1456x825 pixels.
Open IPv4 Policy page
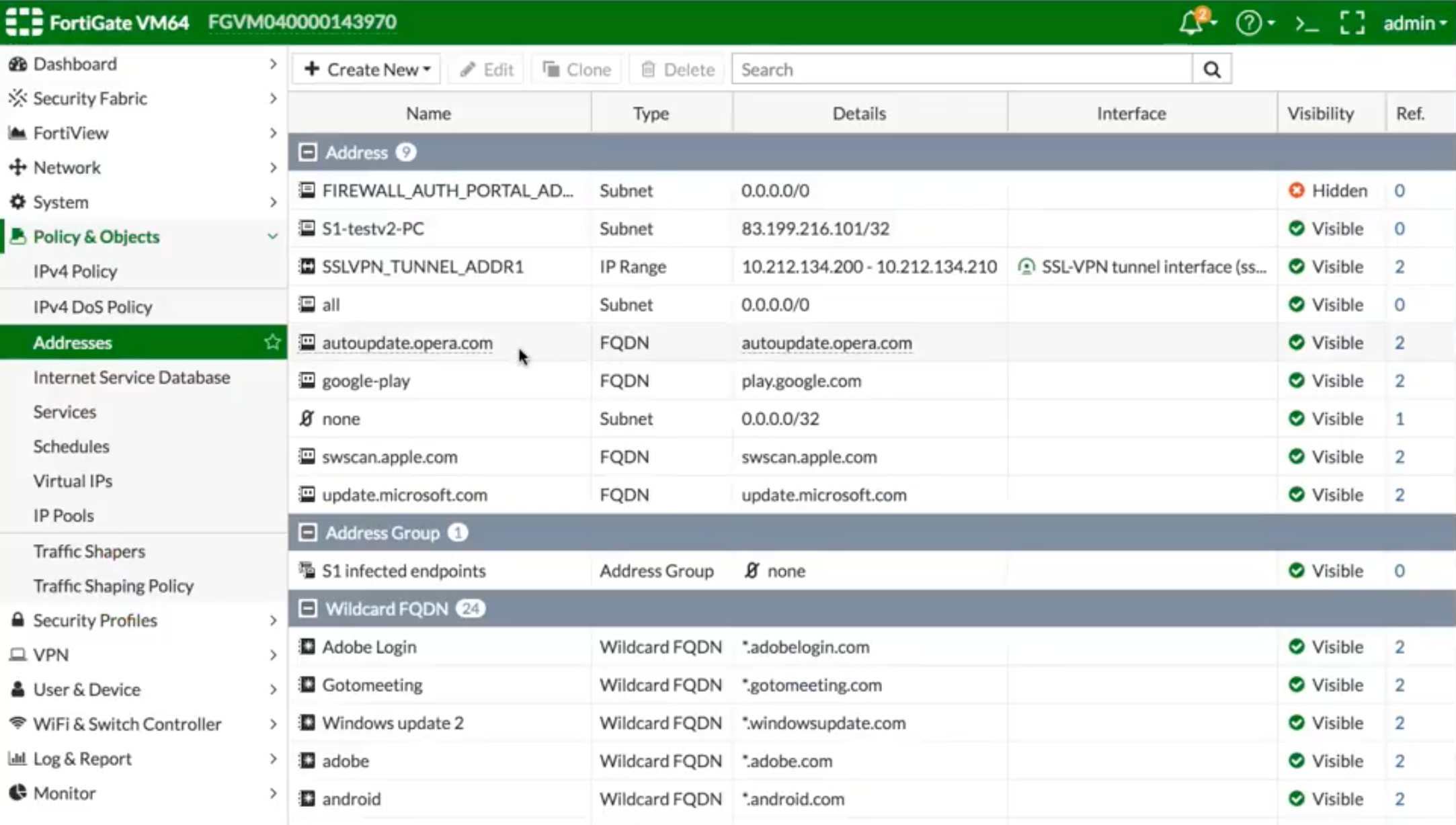pyautogui.click(x=75, y=271)
